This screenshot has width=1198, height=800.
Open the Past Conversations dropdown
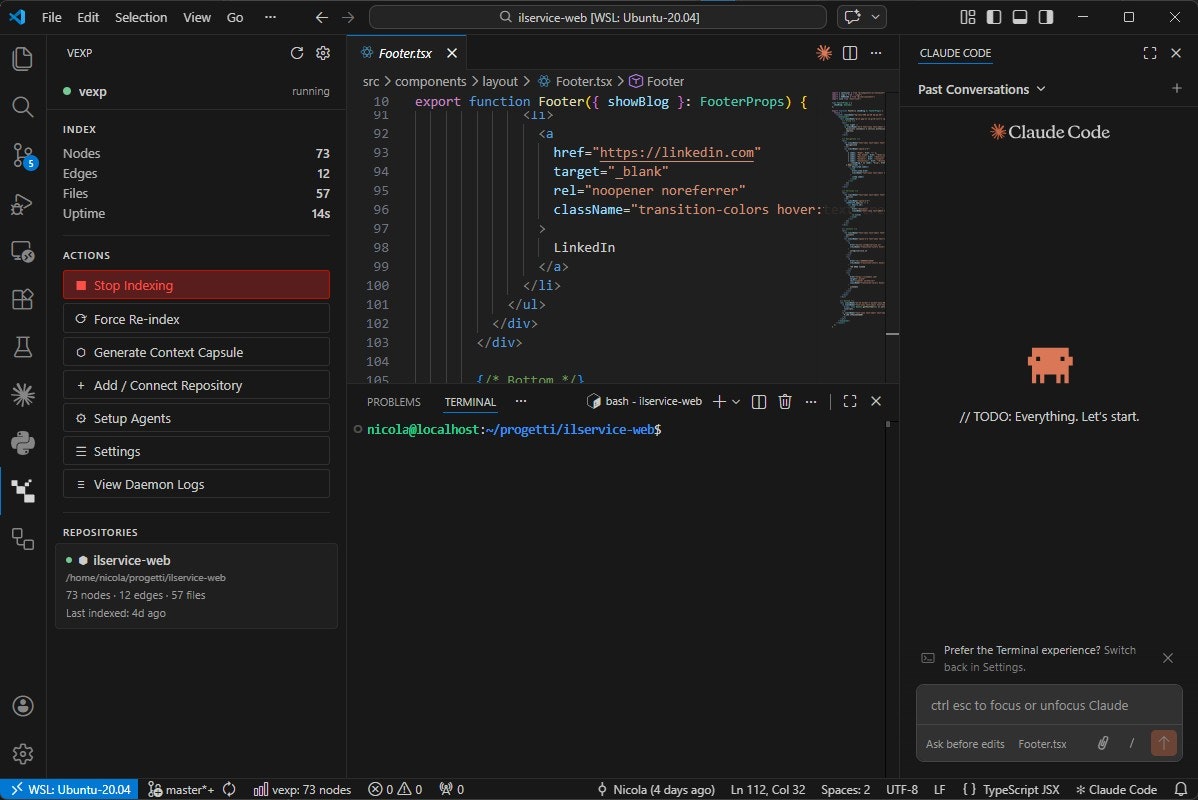coord(981,89)
